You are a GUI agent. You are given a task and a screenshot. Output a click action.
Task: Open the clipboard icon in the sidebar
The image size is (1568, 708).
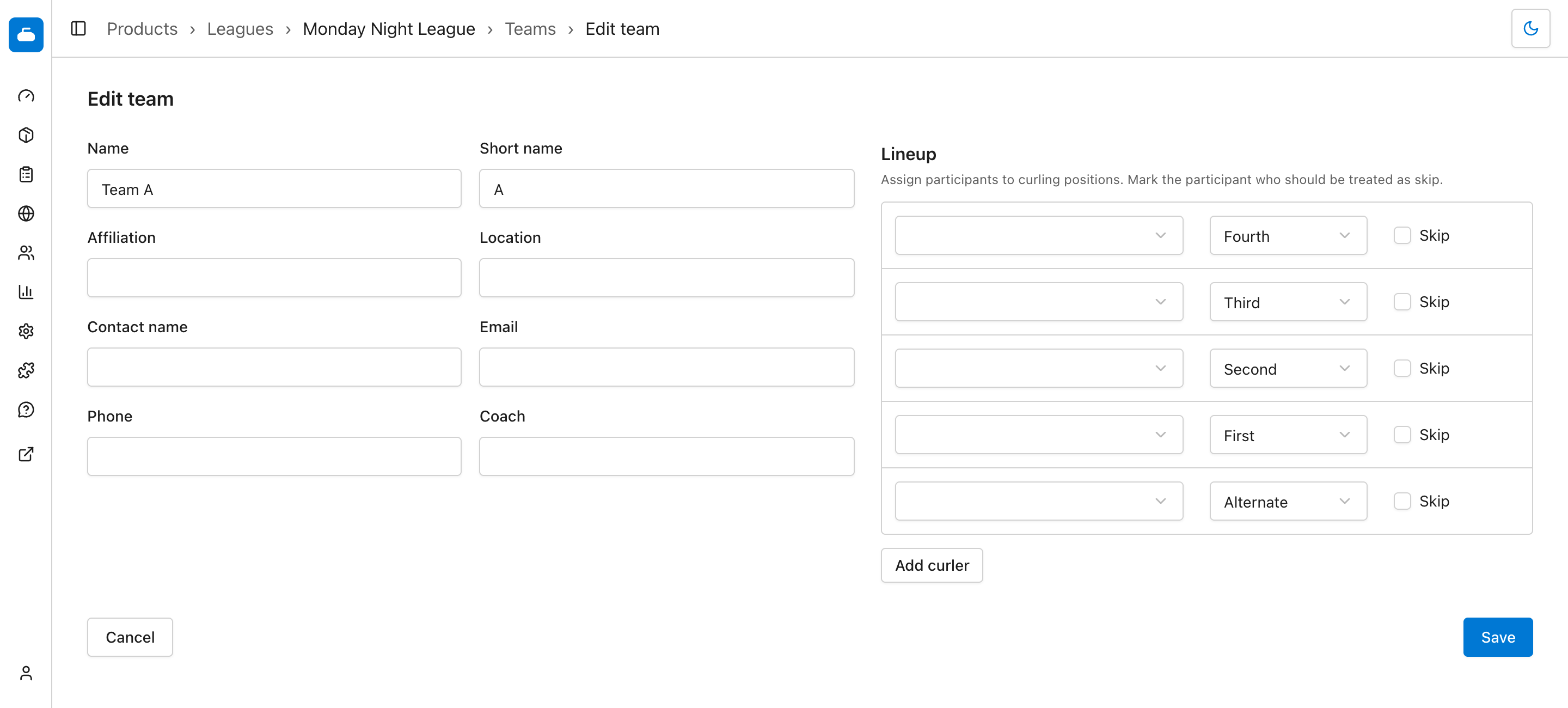pos(26,175)
